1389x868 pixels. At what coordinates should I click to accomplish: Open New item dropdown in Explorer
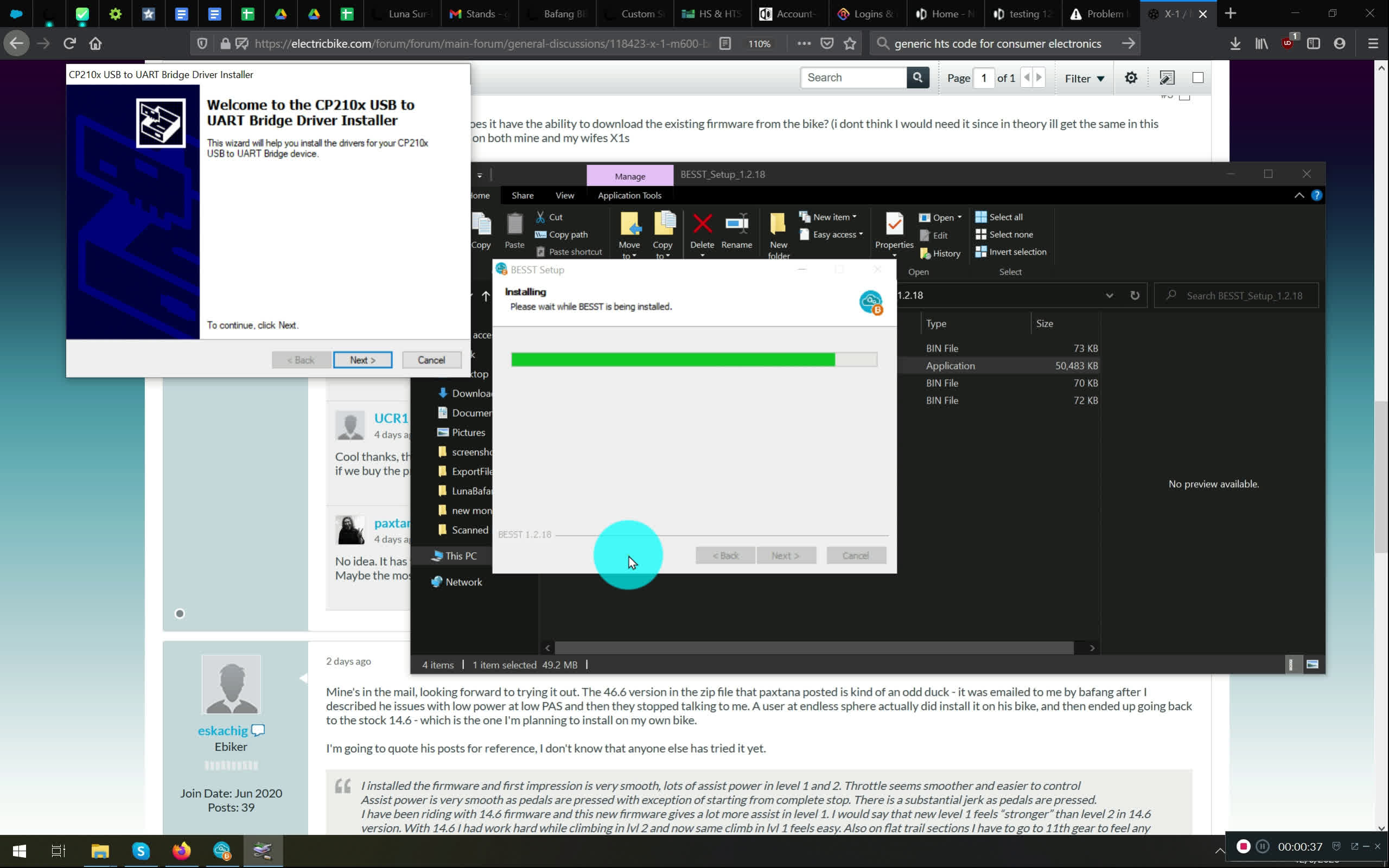pyautogui.click(x=828, y=217)
